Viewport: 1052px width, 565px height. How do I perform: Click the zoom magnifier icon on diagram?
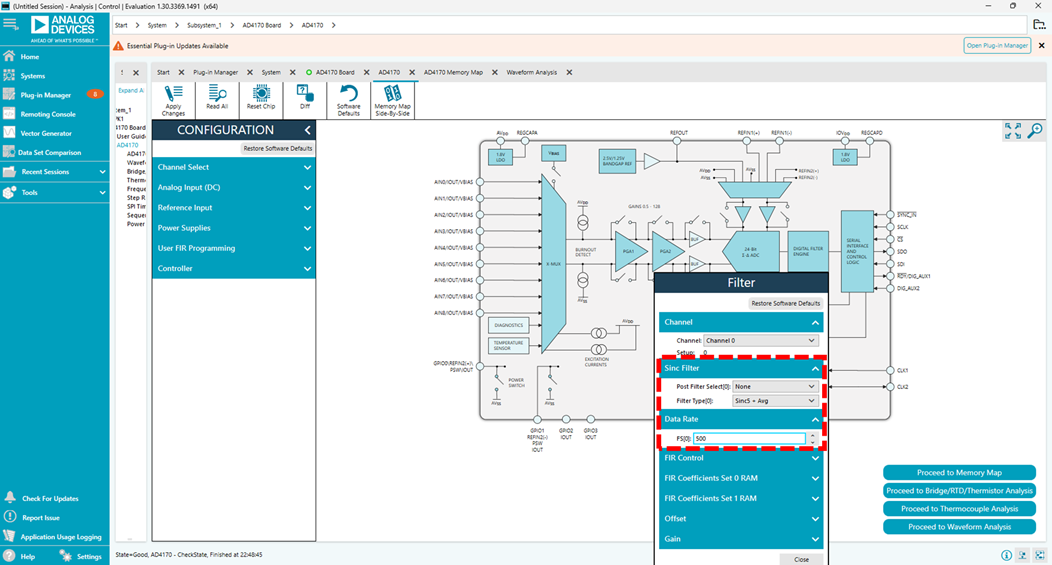1035,131
